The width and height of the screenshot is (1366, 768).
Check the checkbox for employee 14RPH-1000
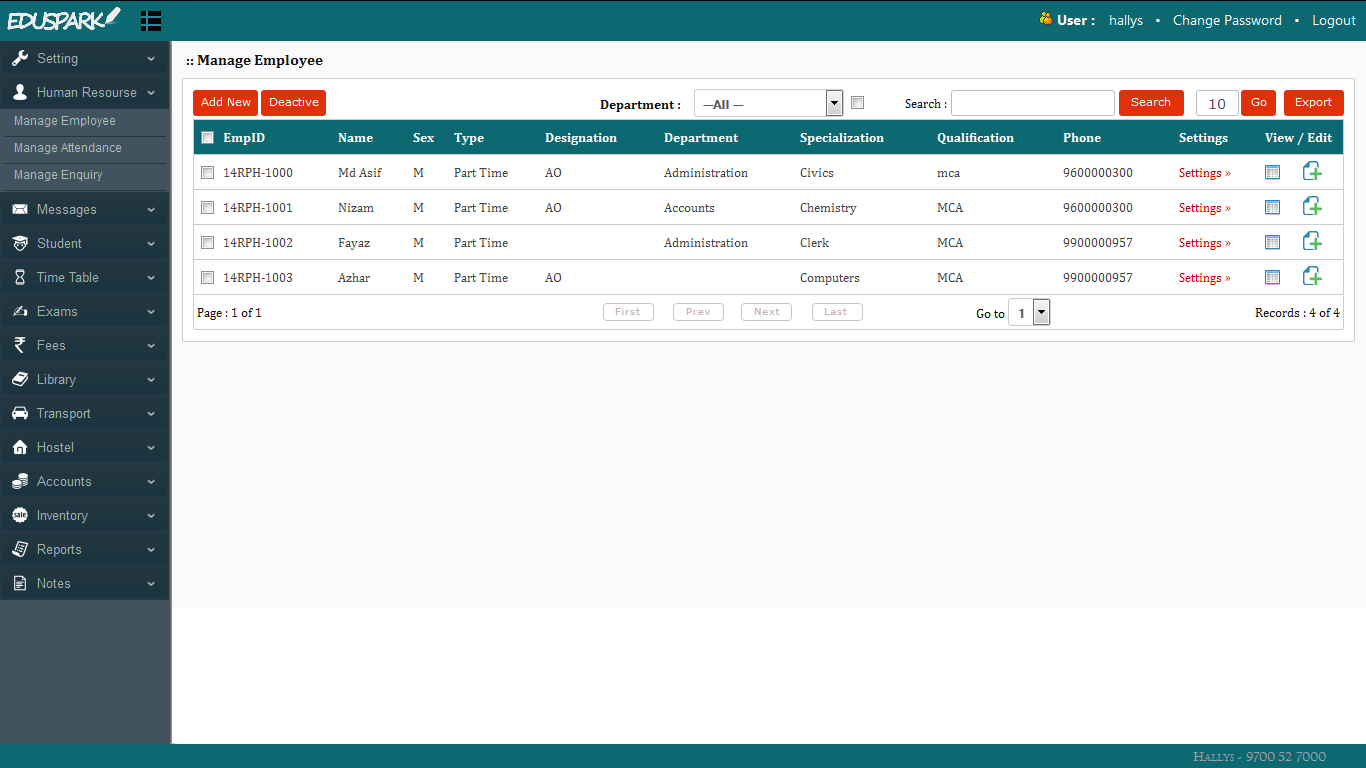(207, 172)
